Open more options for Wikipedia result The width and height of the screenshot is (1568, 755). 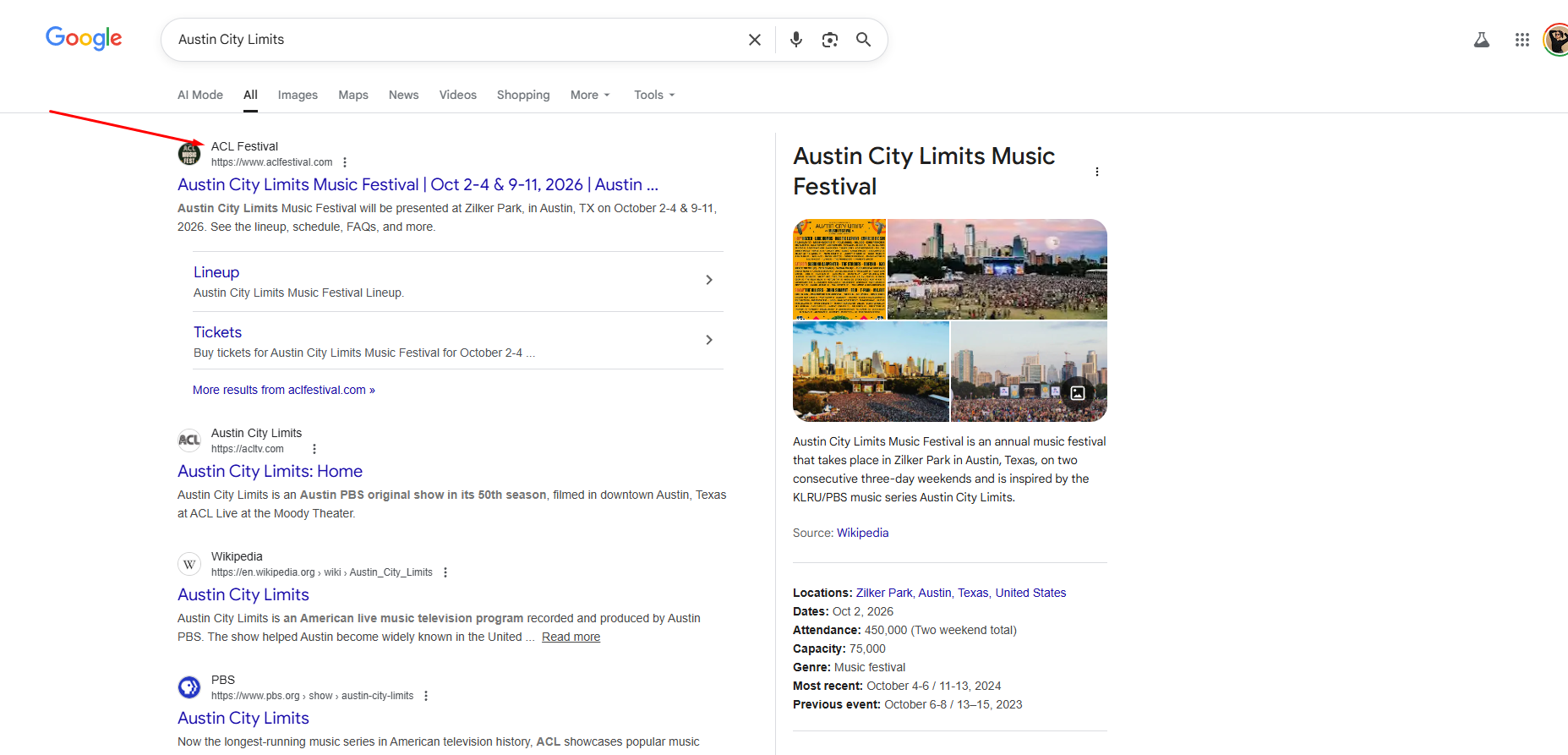[445, 572]
